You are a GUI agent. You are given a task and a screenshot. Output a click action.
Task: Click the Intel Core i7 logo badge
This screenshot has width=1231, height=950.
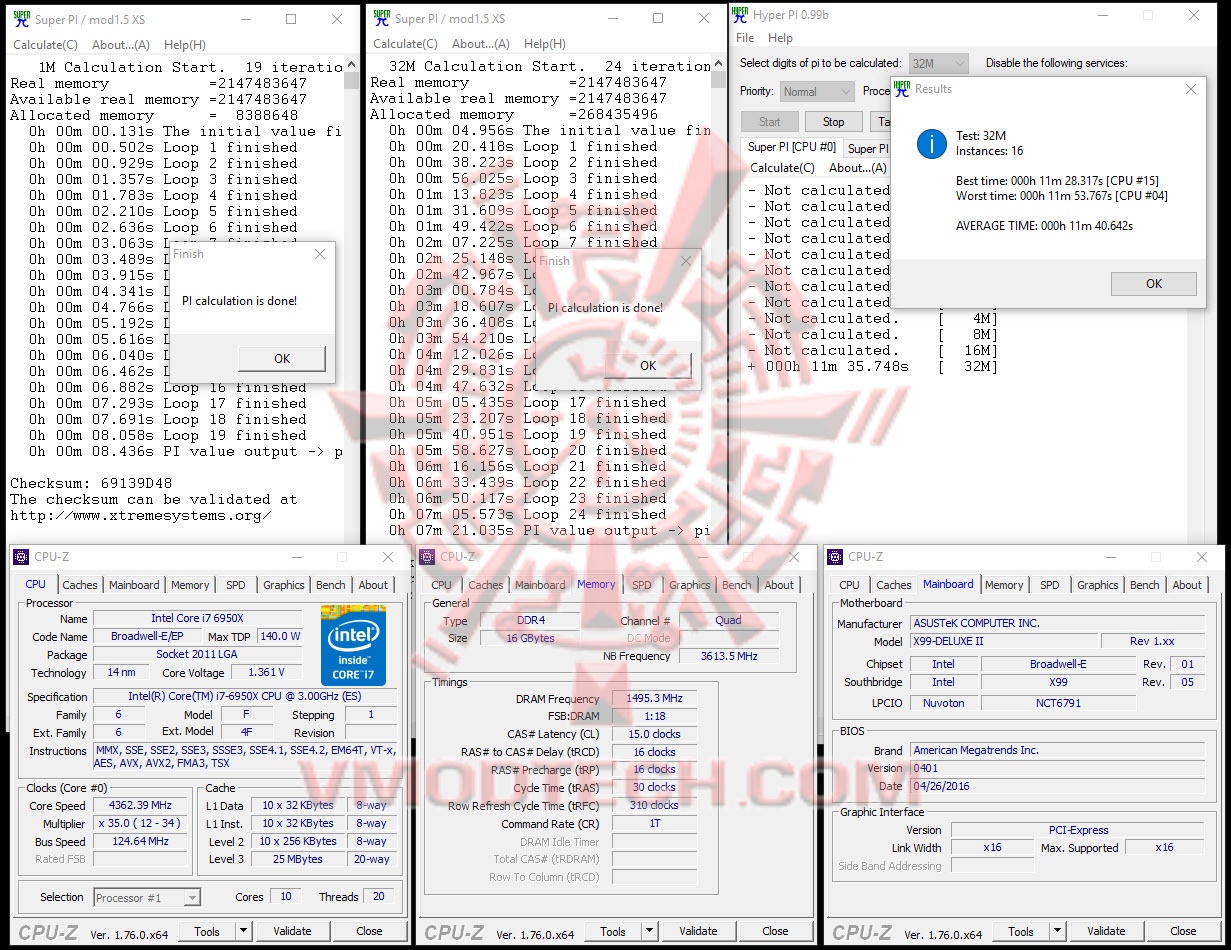click(353, 645)
